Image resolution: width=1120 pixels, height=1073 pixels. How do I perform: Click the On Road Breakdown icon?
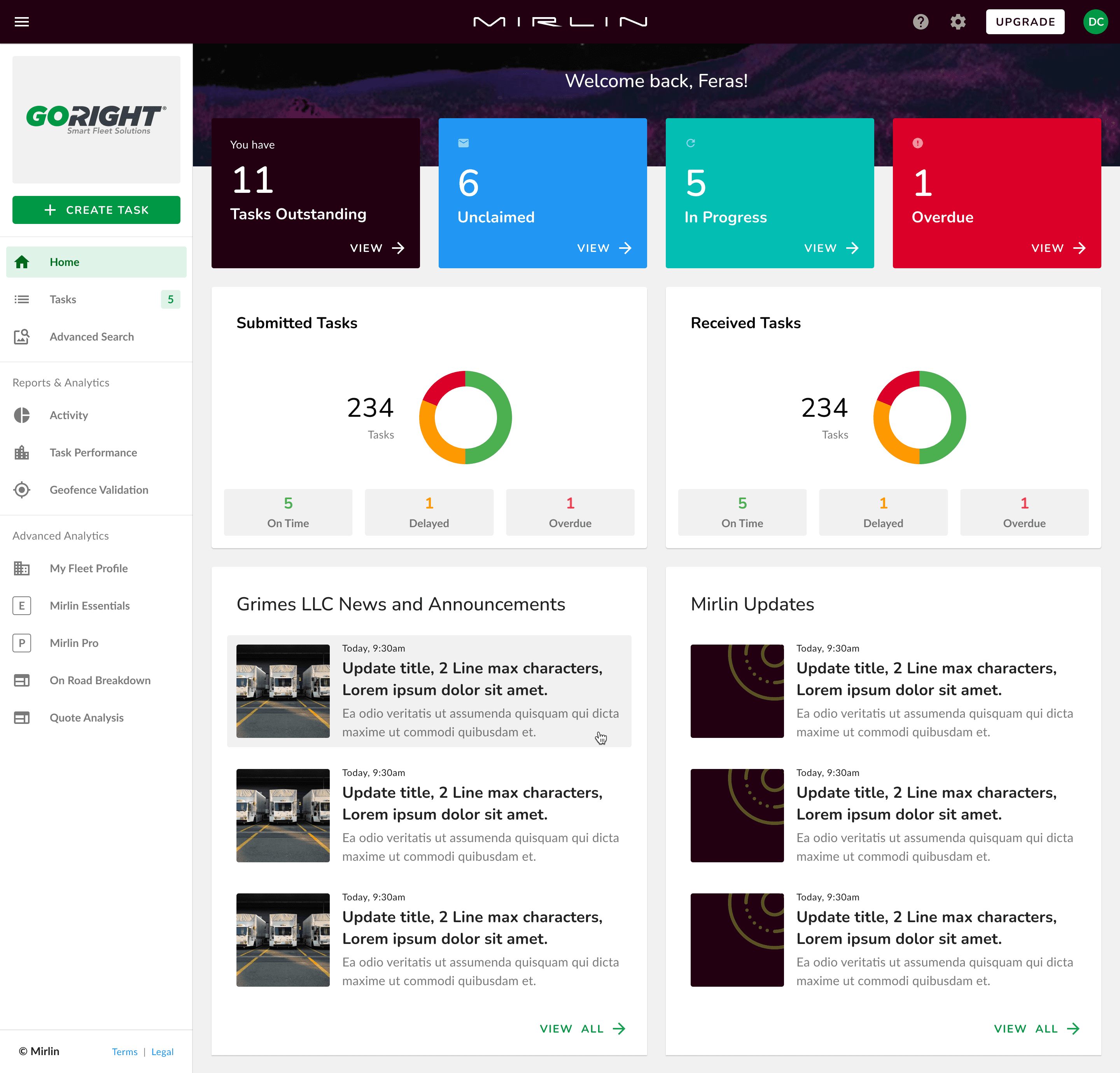(22, 680)
